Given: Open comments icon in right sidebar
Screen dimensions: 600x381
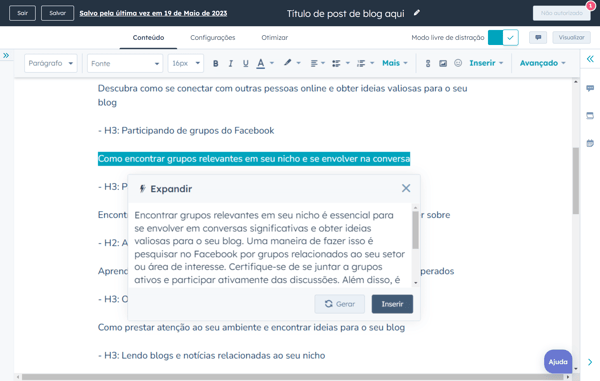Looking at the screenshot, I should tap(590, 89).
